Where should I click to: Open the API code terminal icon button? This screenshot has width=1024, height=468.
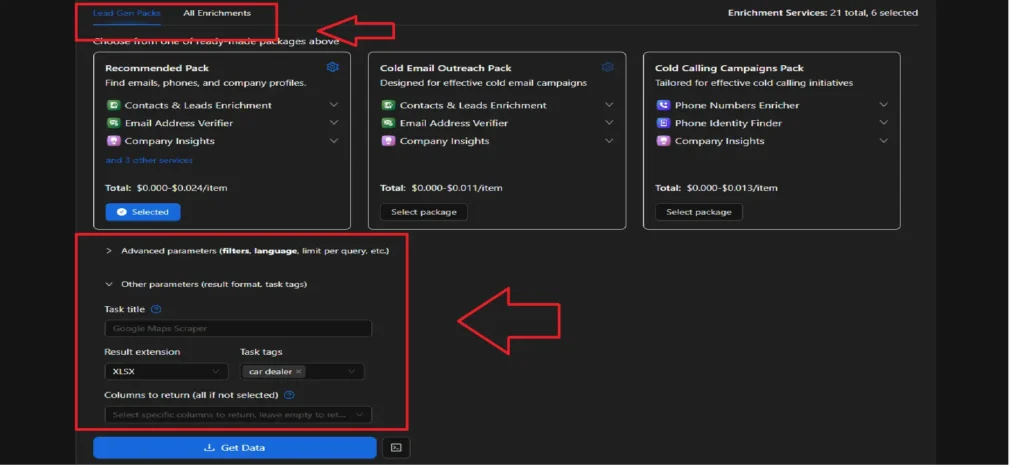click(x=396, y=448)
